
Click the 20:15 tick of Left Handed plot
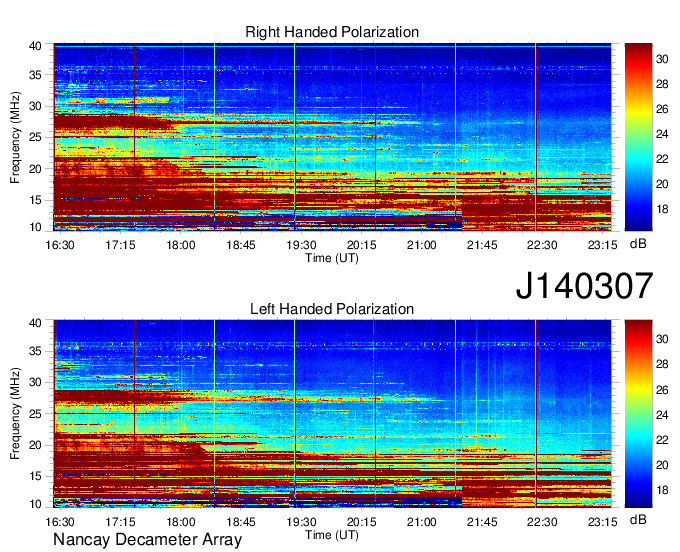[x=362, y=522]
